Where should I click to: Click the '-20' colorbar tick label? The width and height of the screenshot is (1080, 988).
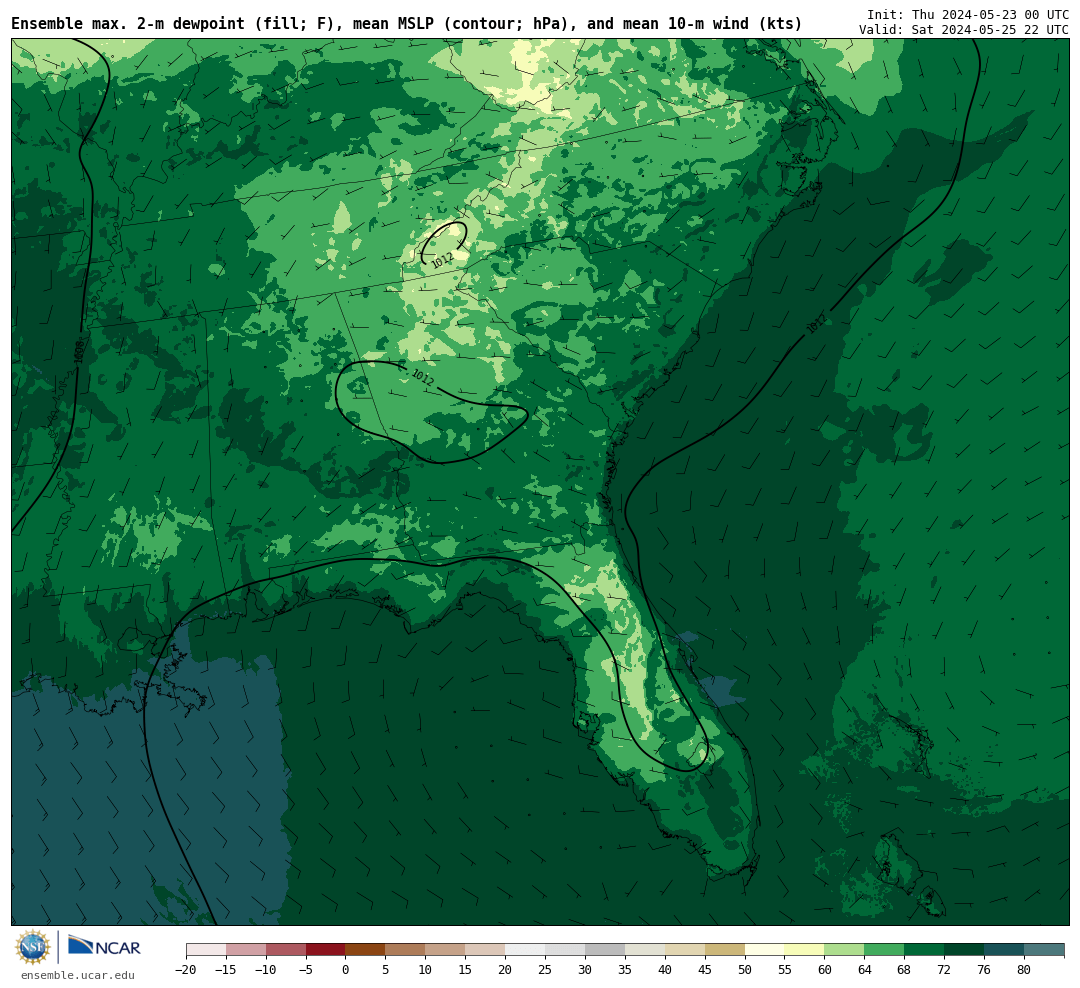pos(185,970)
